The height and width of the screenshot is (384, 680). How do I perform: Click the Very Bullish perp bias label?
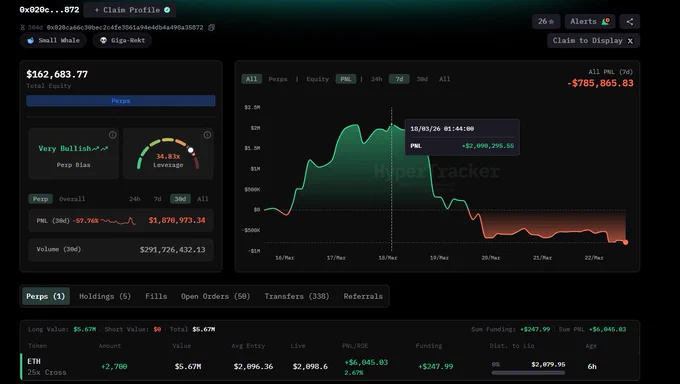point(73,148)
